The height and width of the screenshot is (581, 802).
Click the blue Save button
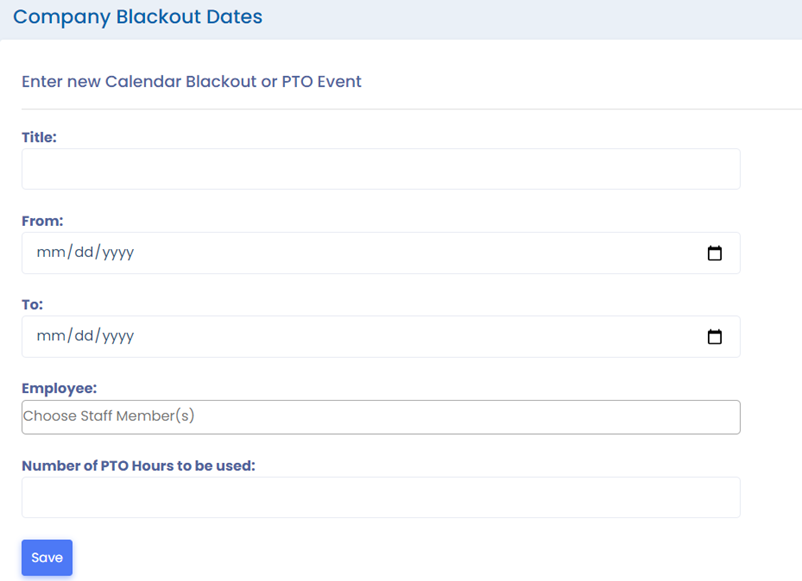tap(47, 557)
